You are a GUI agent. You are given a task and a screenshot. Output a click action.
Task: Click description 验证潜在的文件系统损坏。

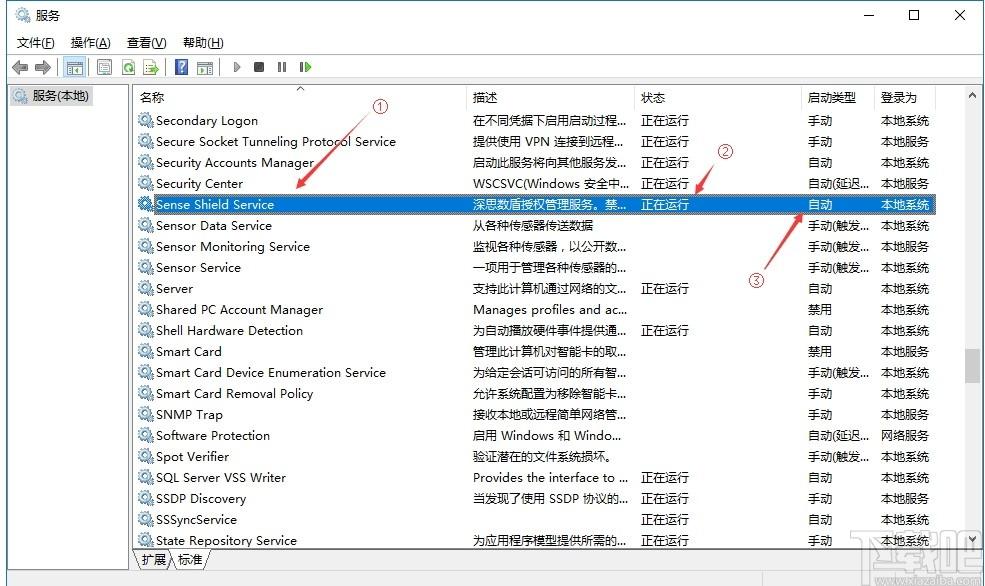[542, 456]
